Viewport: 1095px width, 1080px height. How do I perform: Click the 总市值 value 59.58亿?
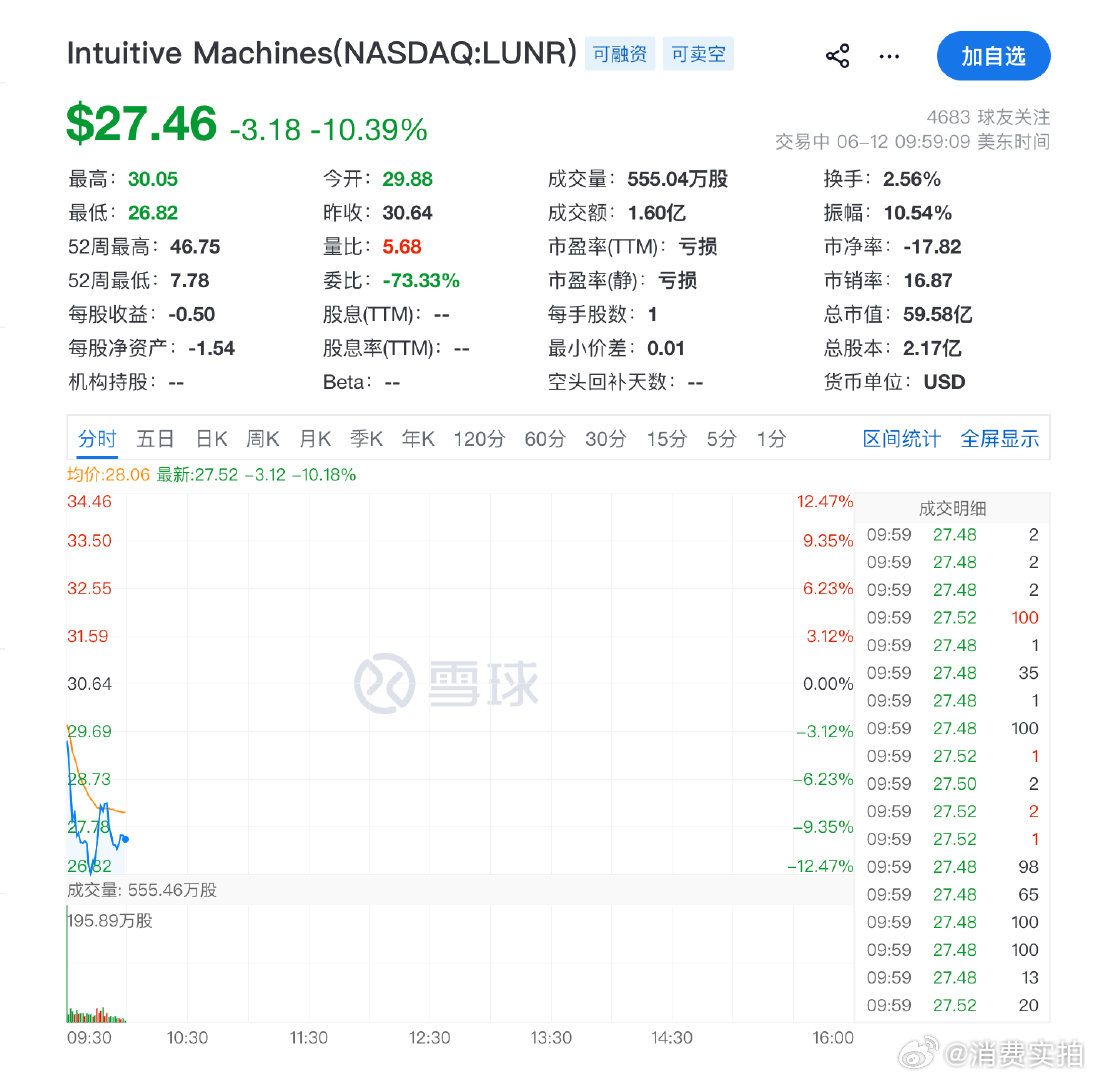point(937,314)
